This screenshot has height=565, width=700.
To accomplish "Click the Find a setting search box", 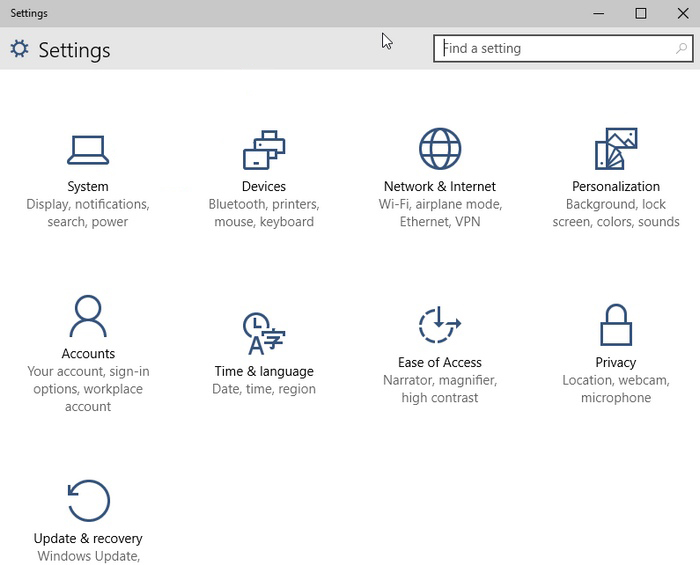I will click(x=563, y=48).
